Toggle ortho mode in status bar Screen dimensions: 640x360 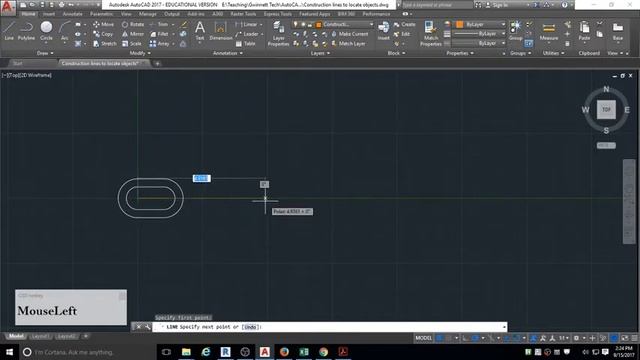tap(466, 338)
